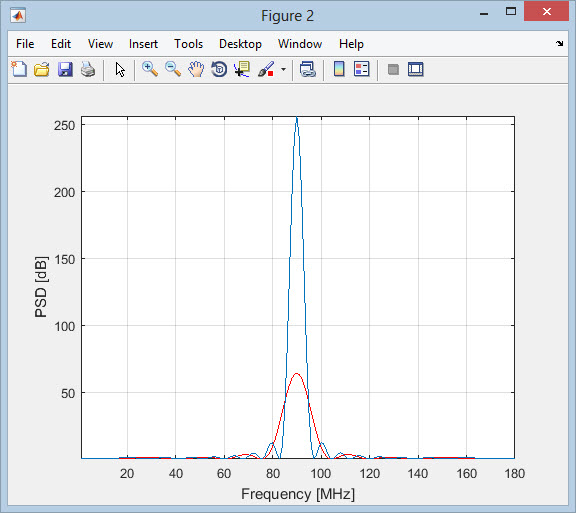Insert a colorbar using the toolbar icon
576x513 pixels.
click(339, 69)
